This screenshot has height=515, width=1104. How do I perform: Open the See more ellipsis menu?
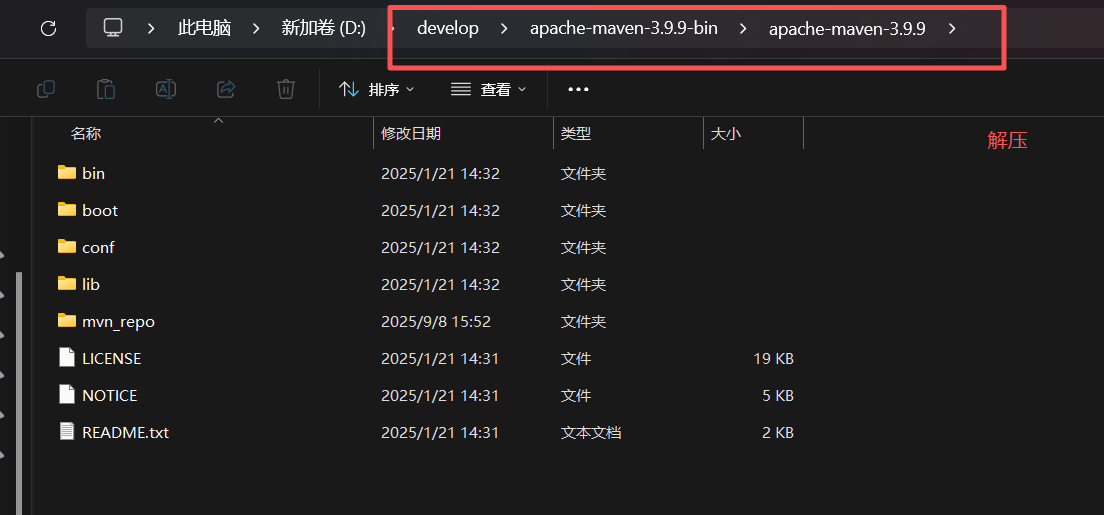pyautogui.click(x=578, y=89)
